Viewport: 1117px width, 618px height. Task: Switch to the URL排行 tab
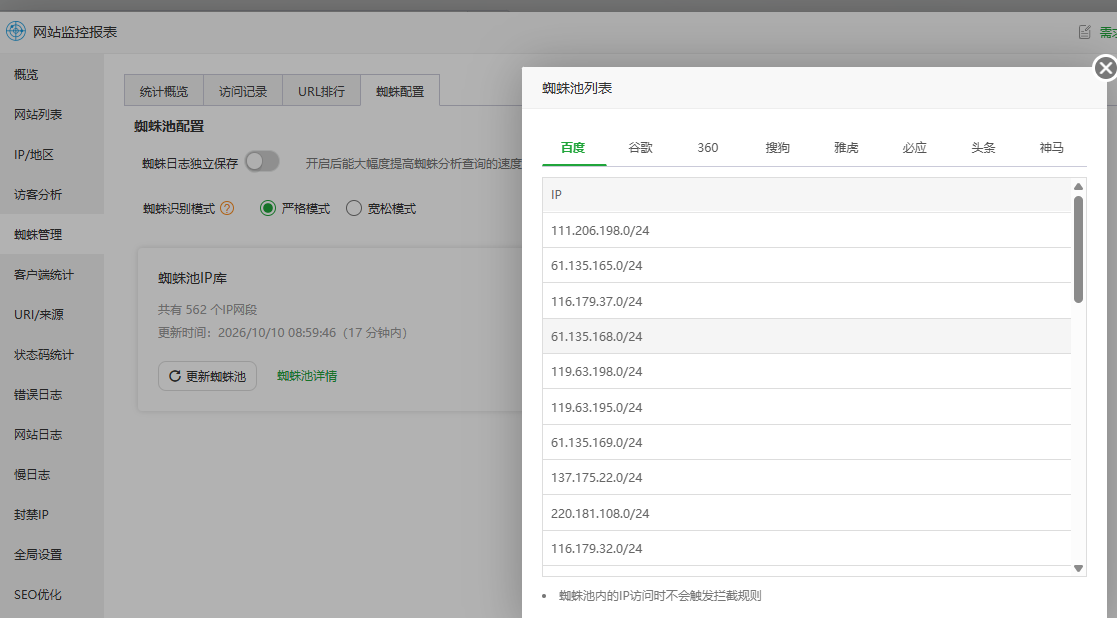[321, 91]
